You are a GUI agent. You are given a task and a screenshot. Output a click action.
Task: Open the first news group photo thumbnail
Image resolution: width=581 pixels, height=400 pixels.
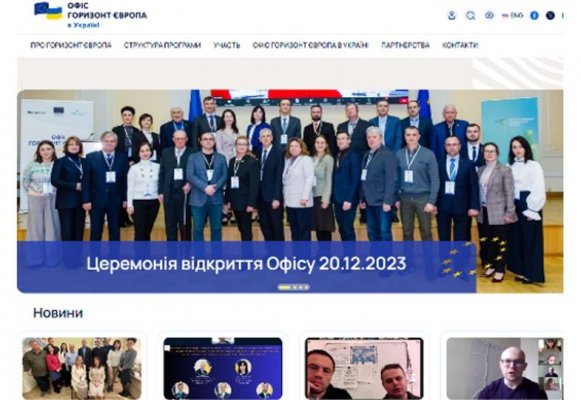(82, 369)
